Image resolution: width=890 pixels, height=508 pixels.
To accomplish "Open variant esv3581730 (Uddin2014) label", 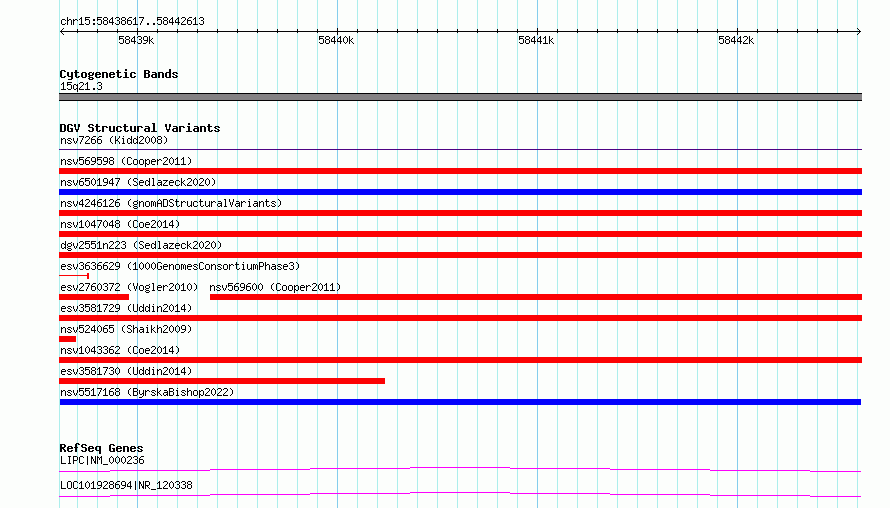I will [126, 371].
